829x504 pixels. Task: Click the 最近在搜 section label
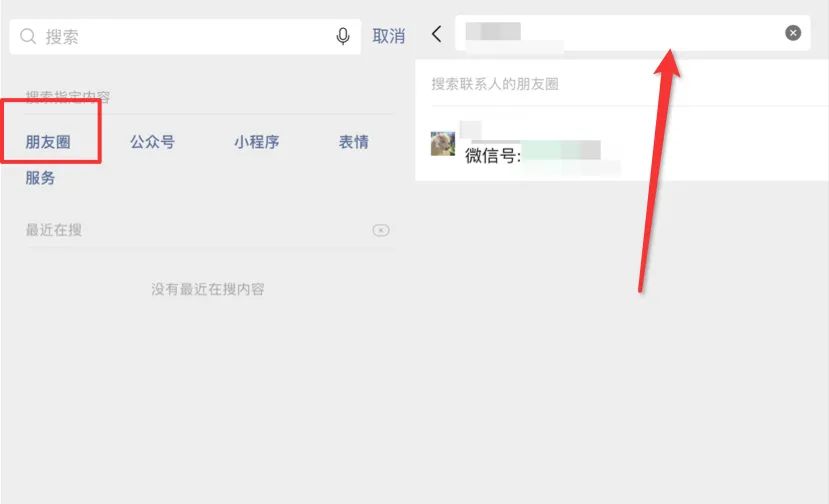coord(53,230)
